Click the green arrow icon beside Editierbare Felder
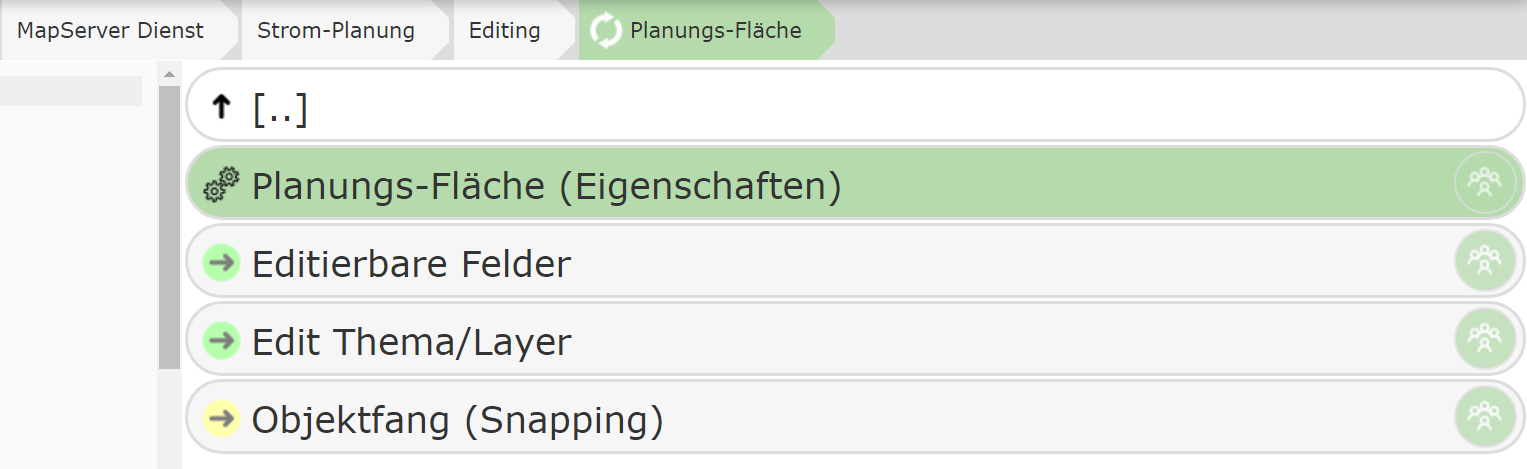The width and height of the screenshot is (1527, 469). [x=221, y=263]
